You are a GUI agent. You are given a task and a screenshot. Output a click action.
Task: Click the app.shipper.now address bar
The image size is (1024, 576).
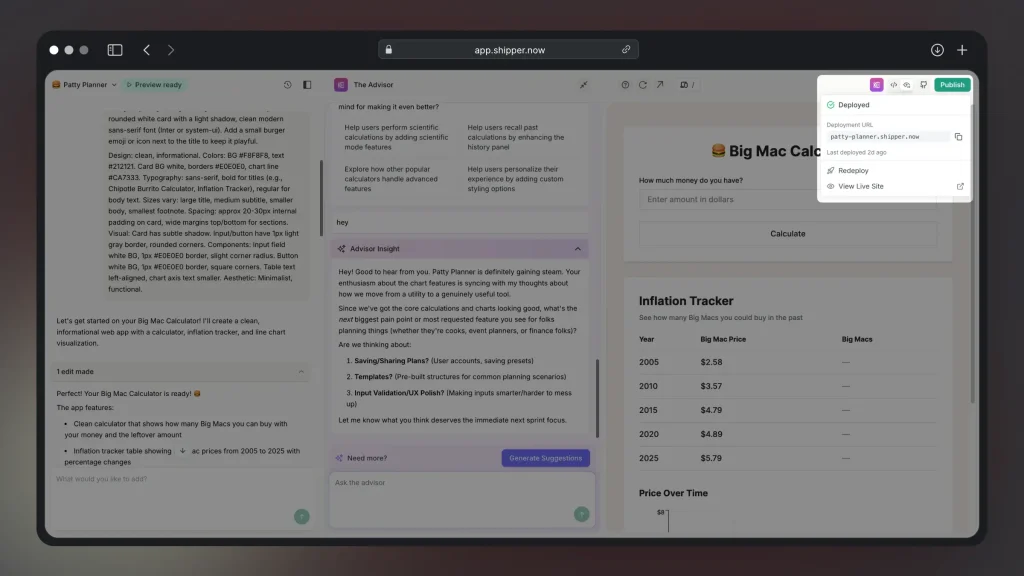click(508, 50)
